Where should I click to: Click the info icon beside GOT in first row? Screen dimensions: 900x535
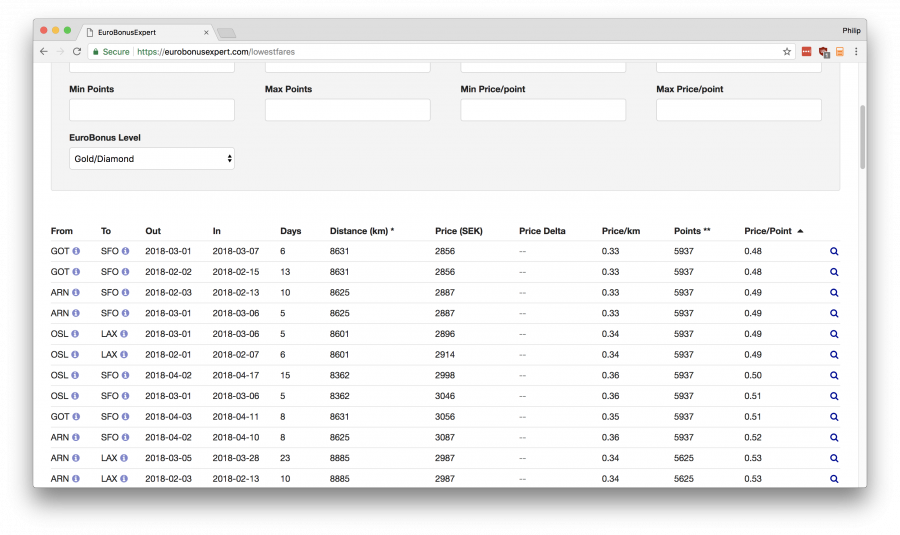point(76,251)
